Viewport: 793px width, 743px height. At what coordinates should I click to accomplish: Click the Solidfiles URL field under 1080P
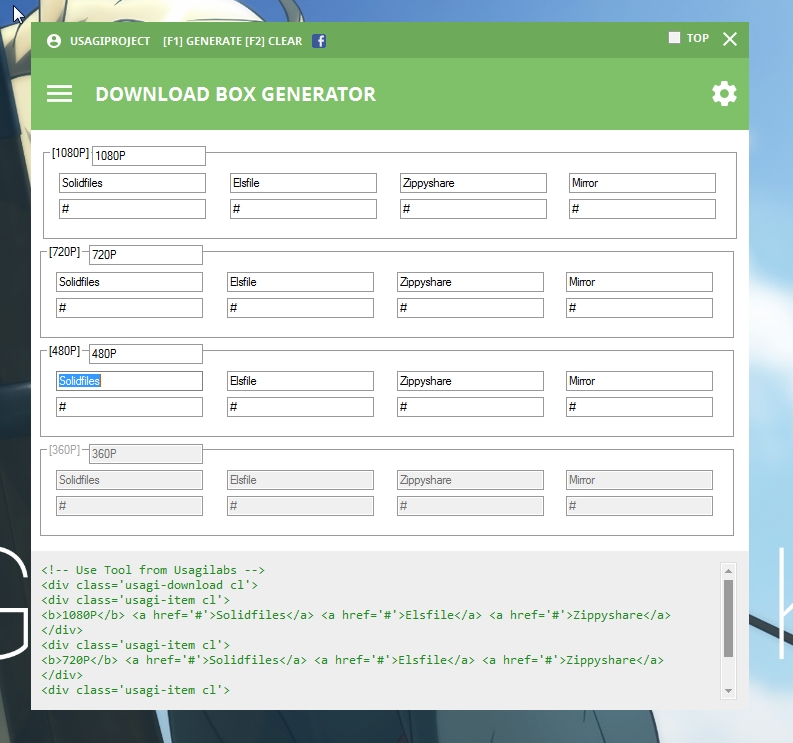(x=133, y=209)
